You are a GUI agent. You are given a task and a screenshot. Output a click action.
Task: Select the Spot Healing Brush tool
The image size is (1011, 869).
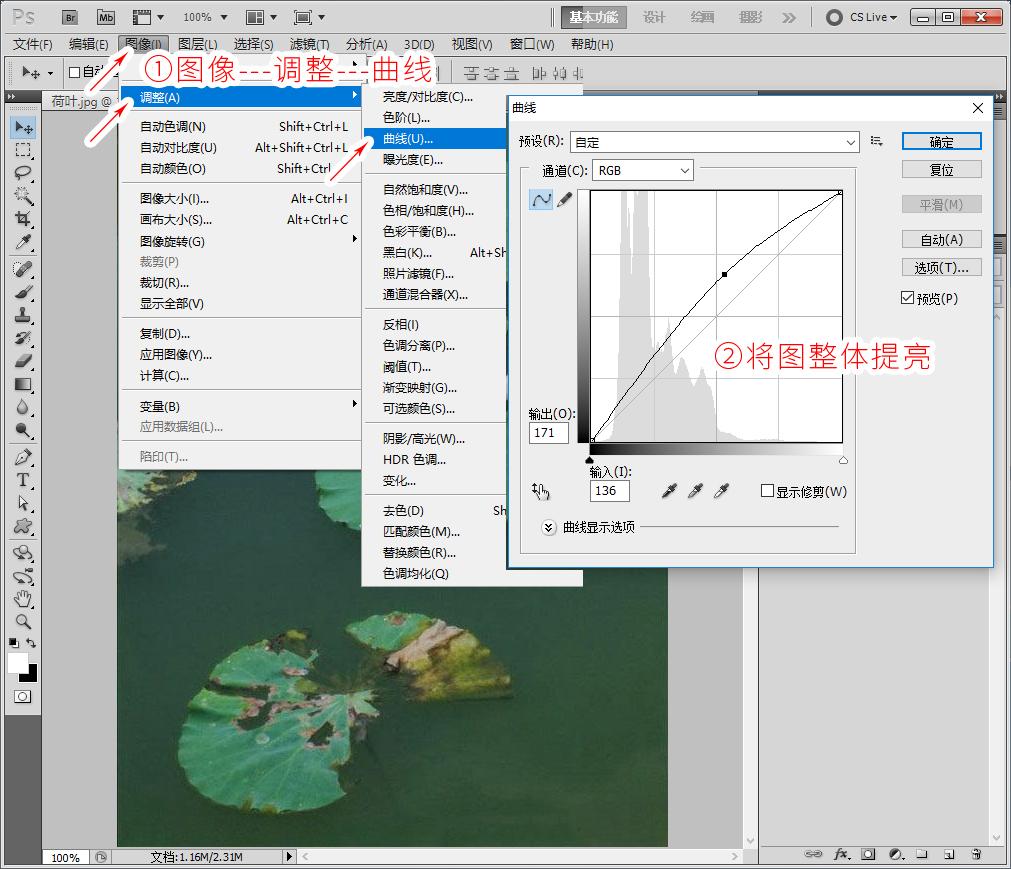(x=23, y=269)
